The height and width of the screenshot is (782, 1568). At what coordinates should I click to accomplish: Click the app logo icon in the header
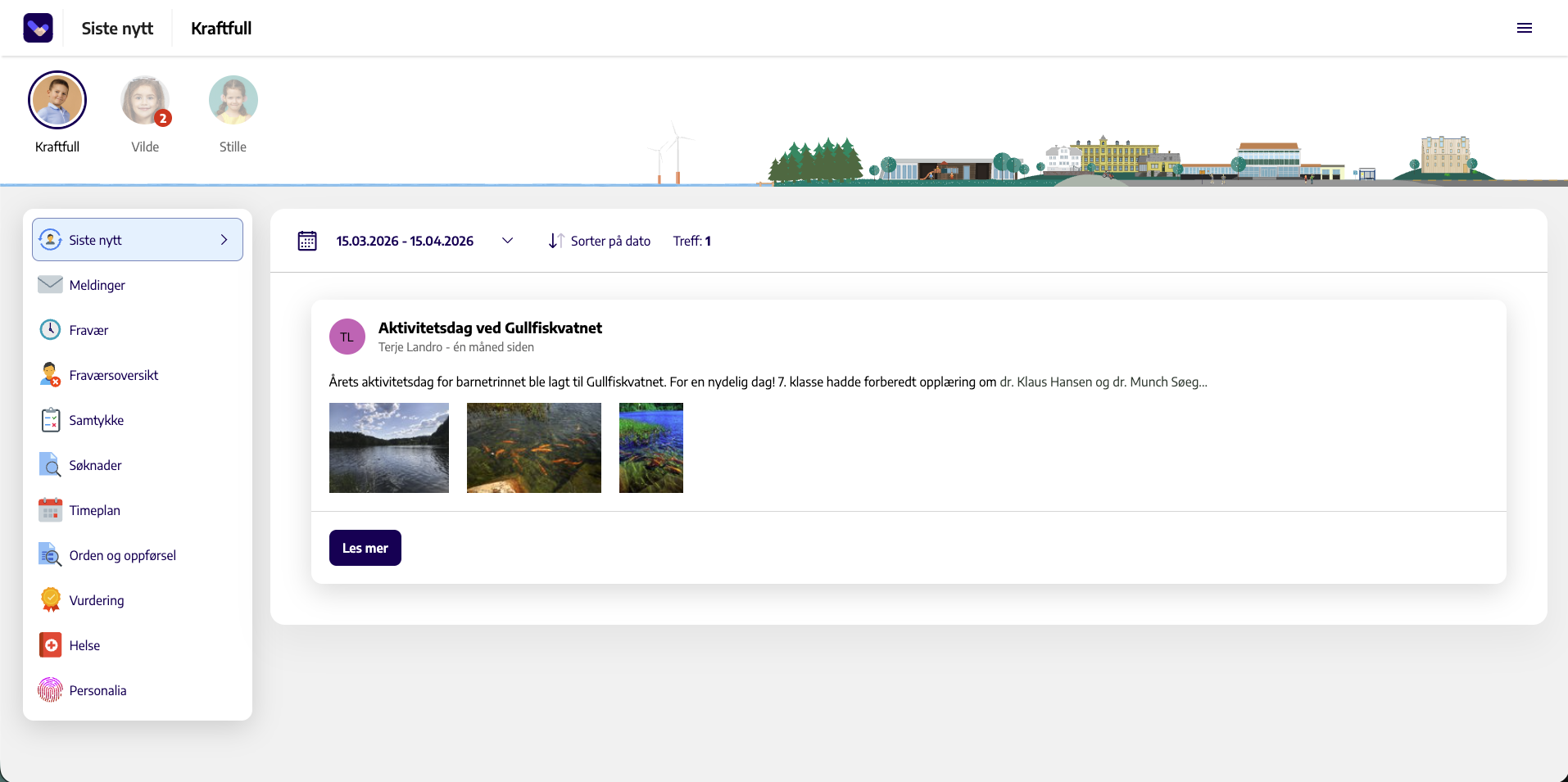click(38, 28)
